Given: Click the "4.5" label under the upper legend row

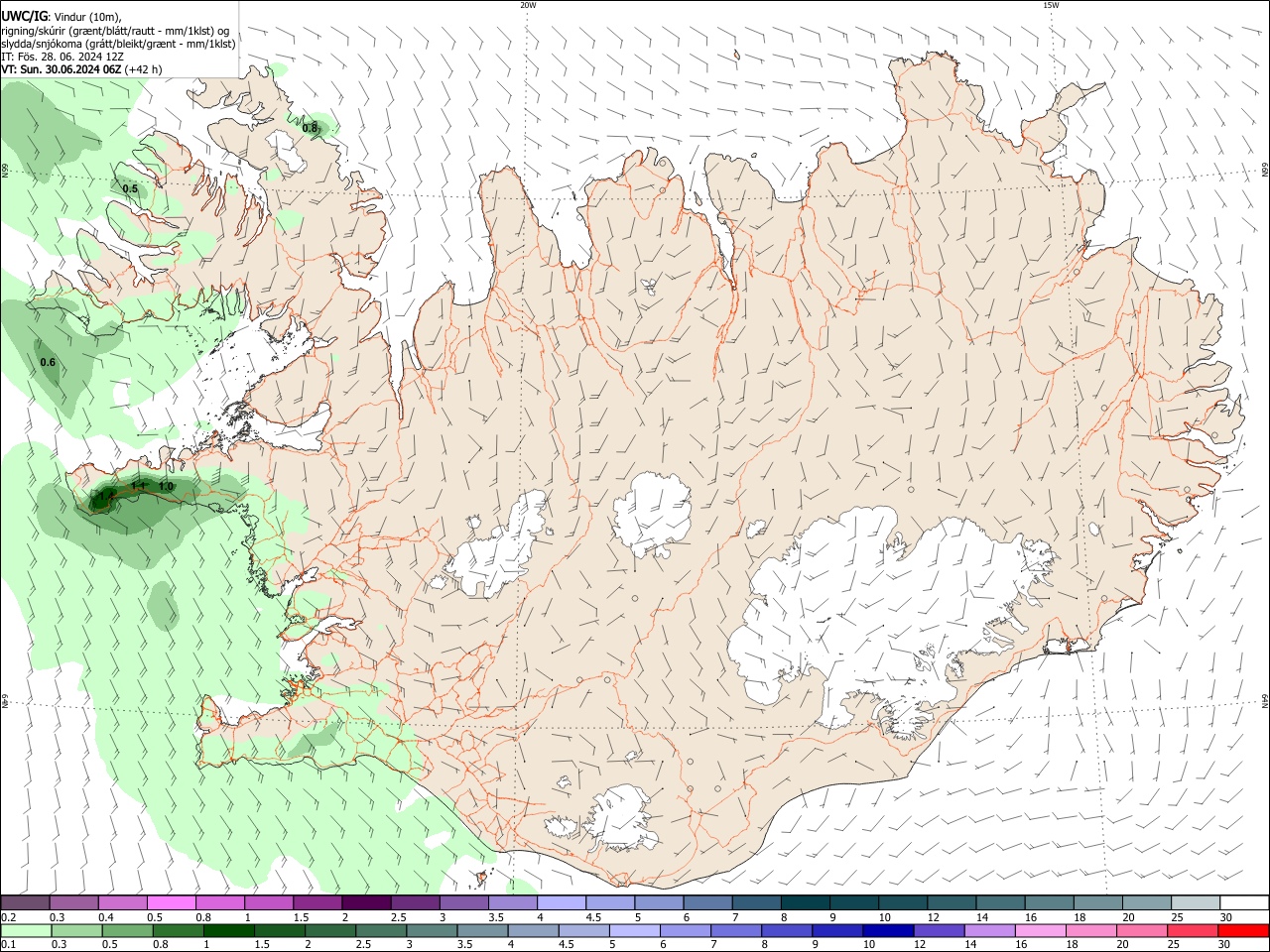Looking at the screenshot, I should pos(593,917).
